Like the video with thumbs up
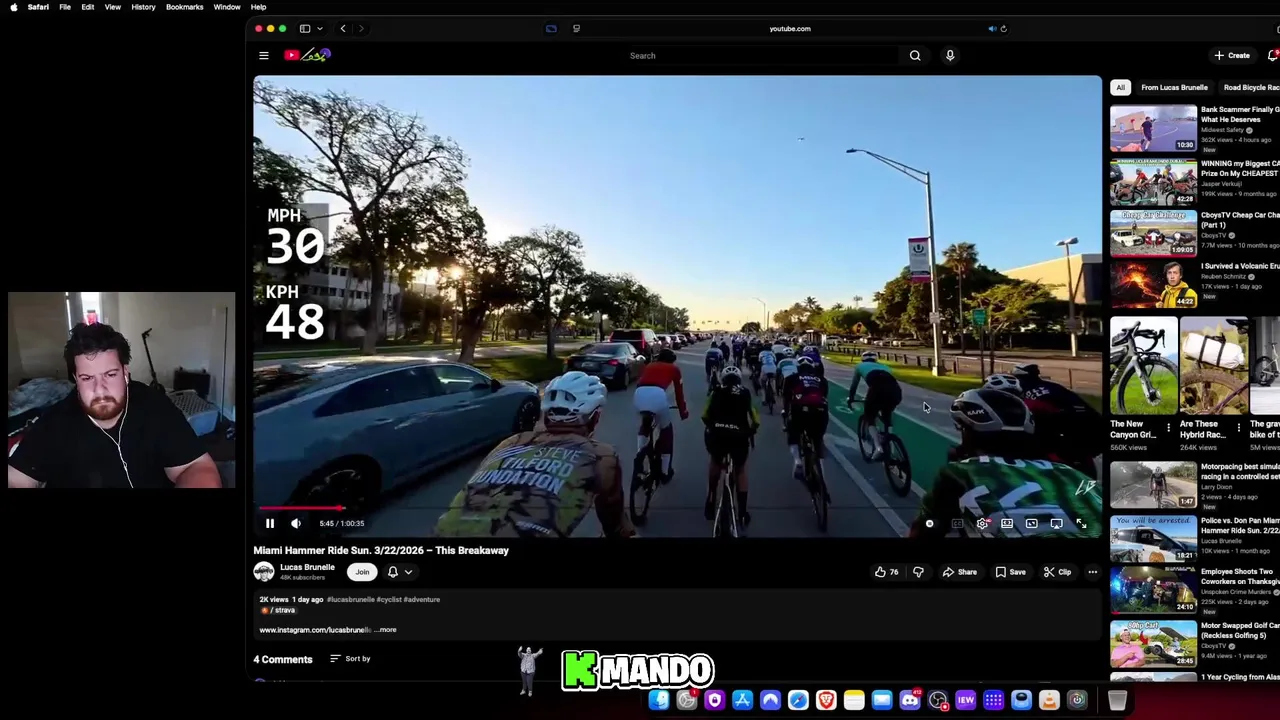 886,572
